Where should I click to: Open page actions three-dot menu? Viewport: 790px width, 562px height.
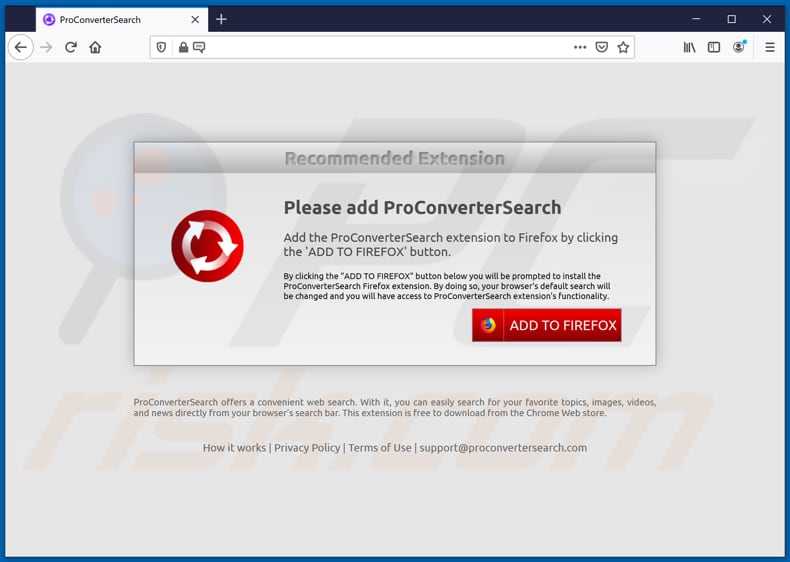580,47
